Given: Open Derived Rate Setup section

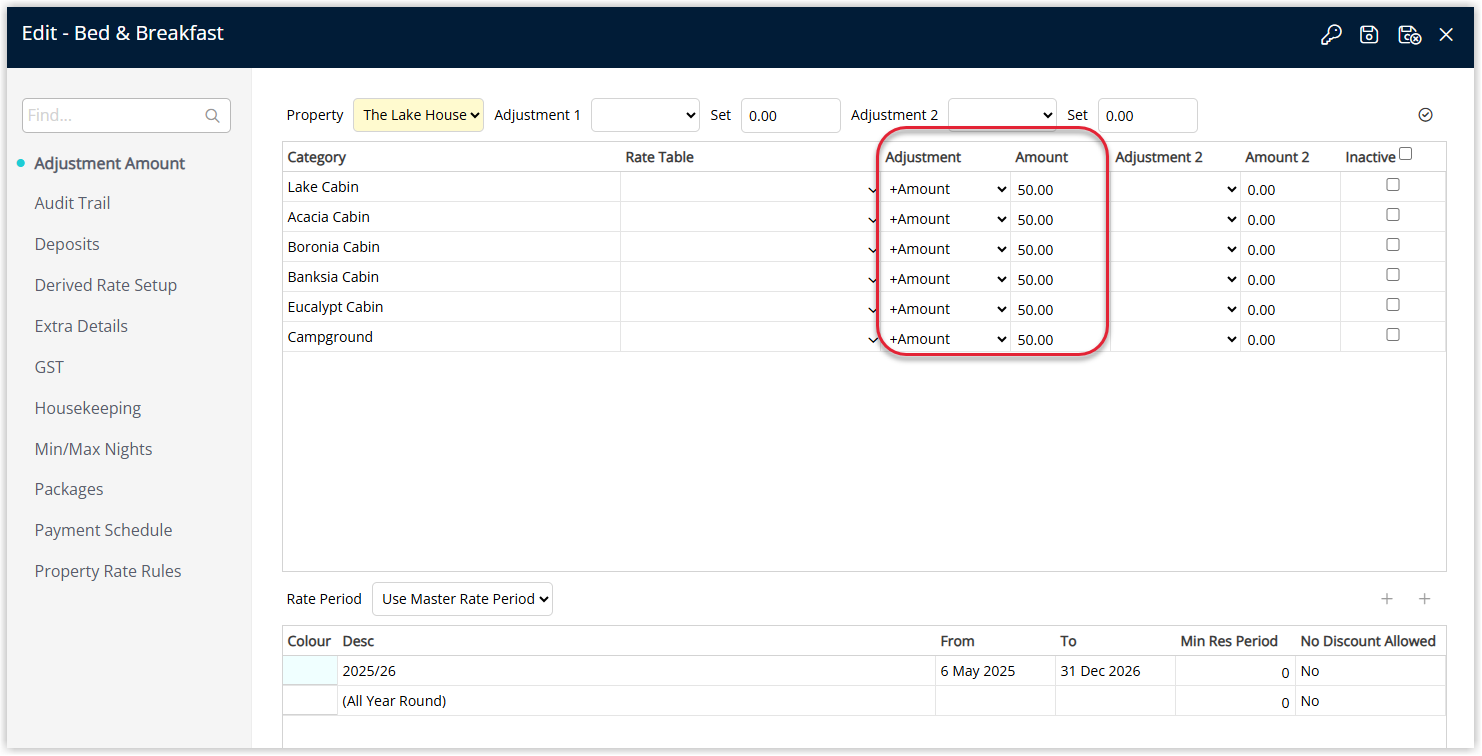Looking at the screenshot, I should (106, 285).
